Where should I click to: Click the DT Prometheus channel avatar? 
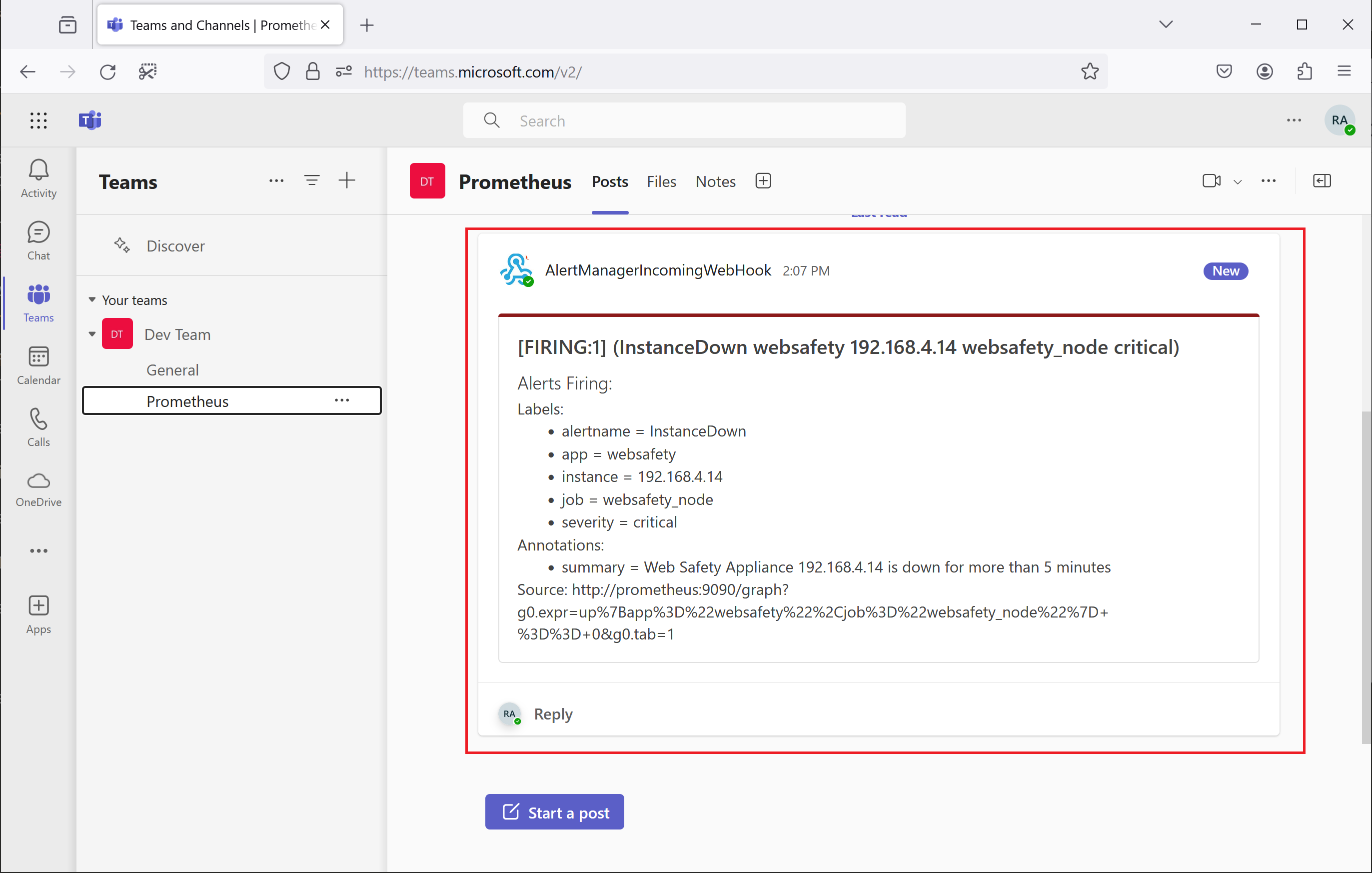tap(427, 181)
